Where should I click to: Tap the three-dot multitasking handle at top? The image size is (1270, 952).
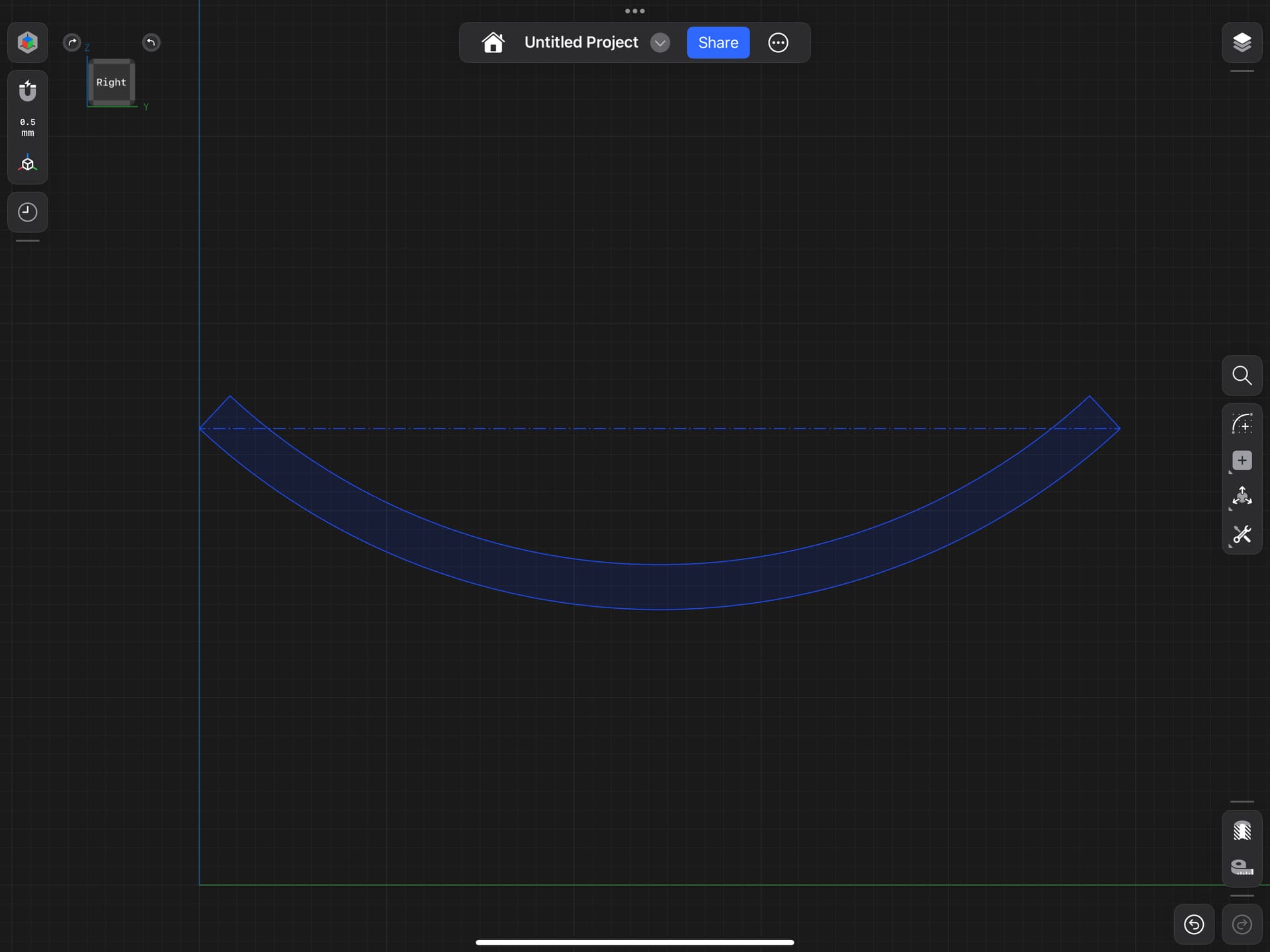(x=634, y=11)
